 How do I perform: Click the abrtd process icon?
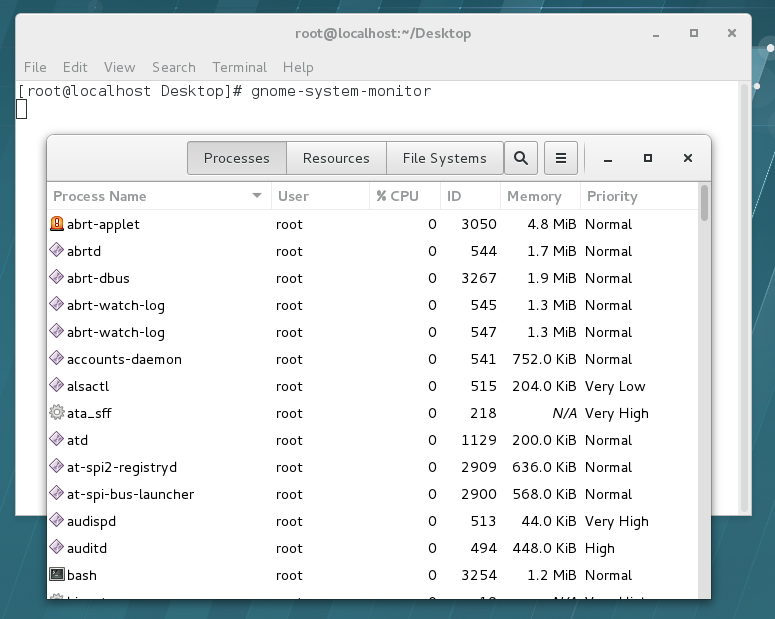click(57, 250)
